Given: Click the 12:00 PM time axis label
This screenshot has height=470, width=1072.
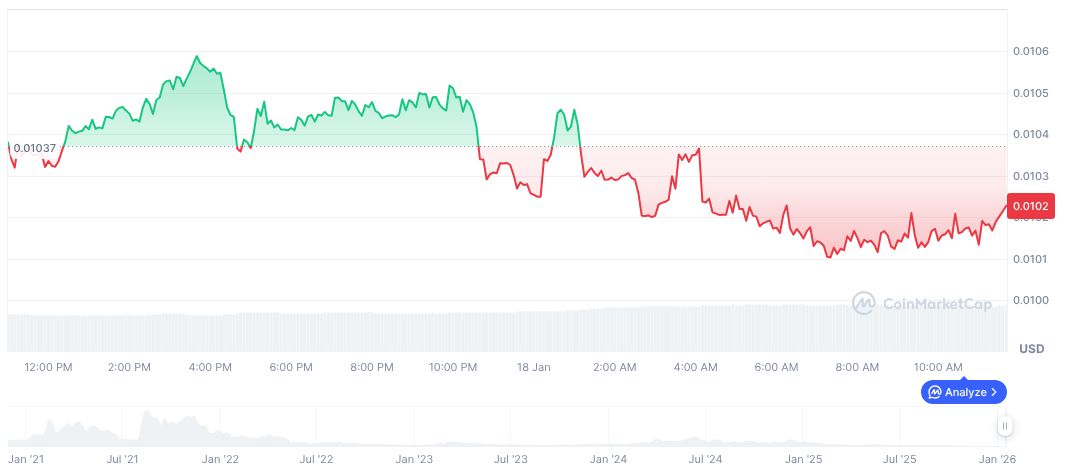Looking at the screenshot, I should pos(48,368).
